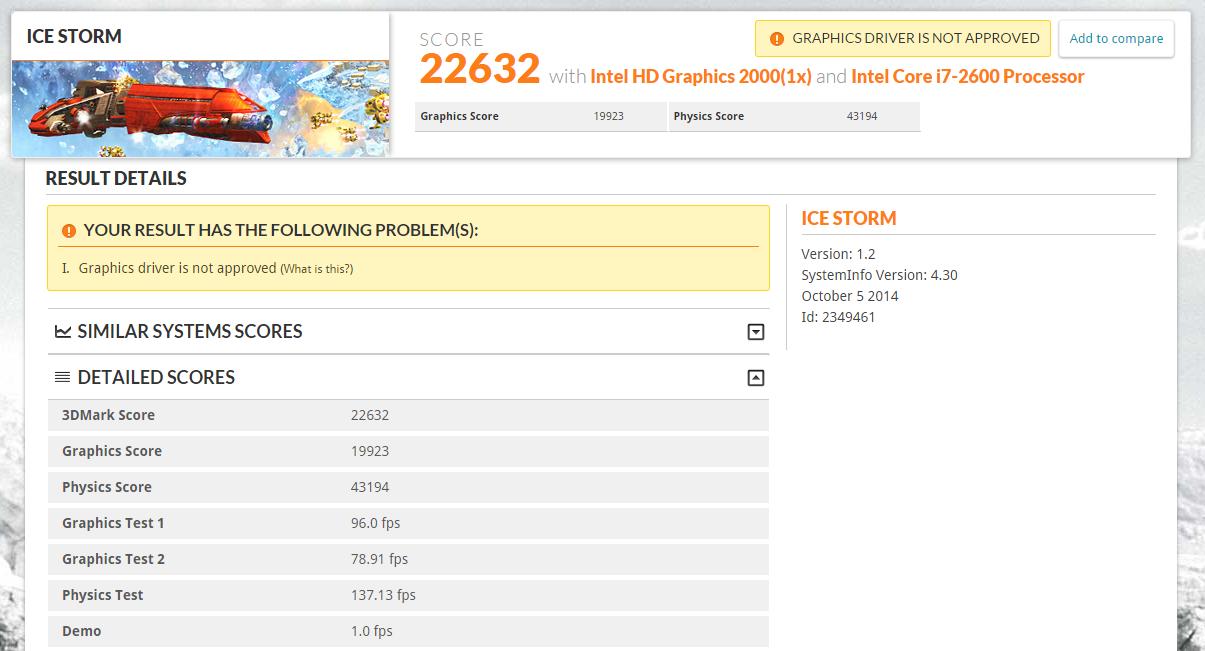Expand the Similar Systems Scores section arrow
Screen dimensions: 1205x651
click(756, 332)
